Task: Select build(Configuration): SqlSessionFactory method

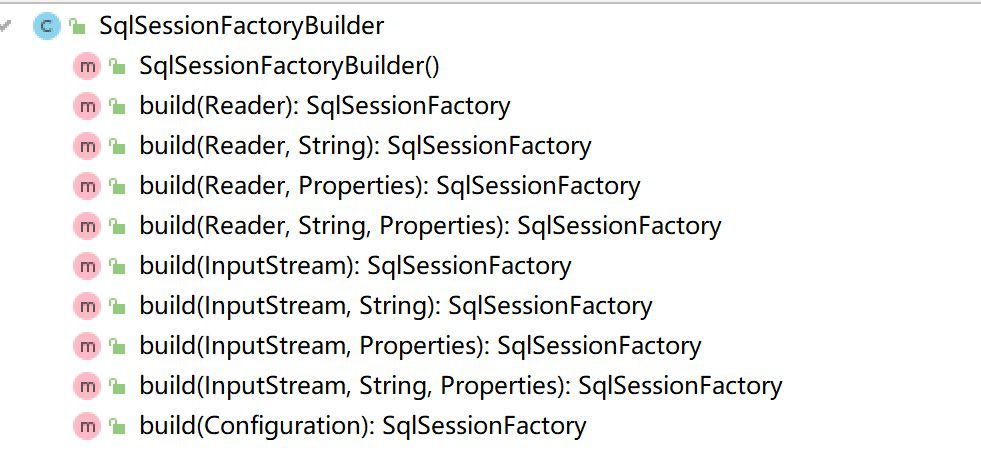Action: coord(363,427)
